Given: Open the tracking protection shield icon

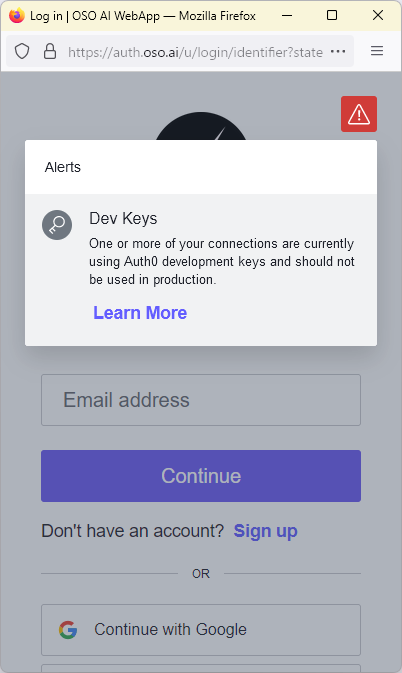Looking at the screenshot, I should [22, 52].
